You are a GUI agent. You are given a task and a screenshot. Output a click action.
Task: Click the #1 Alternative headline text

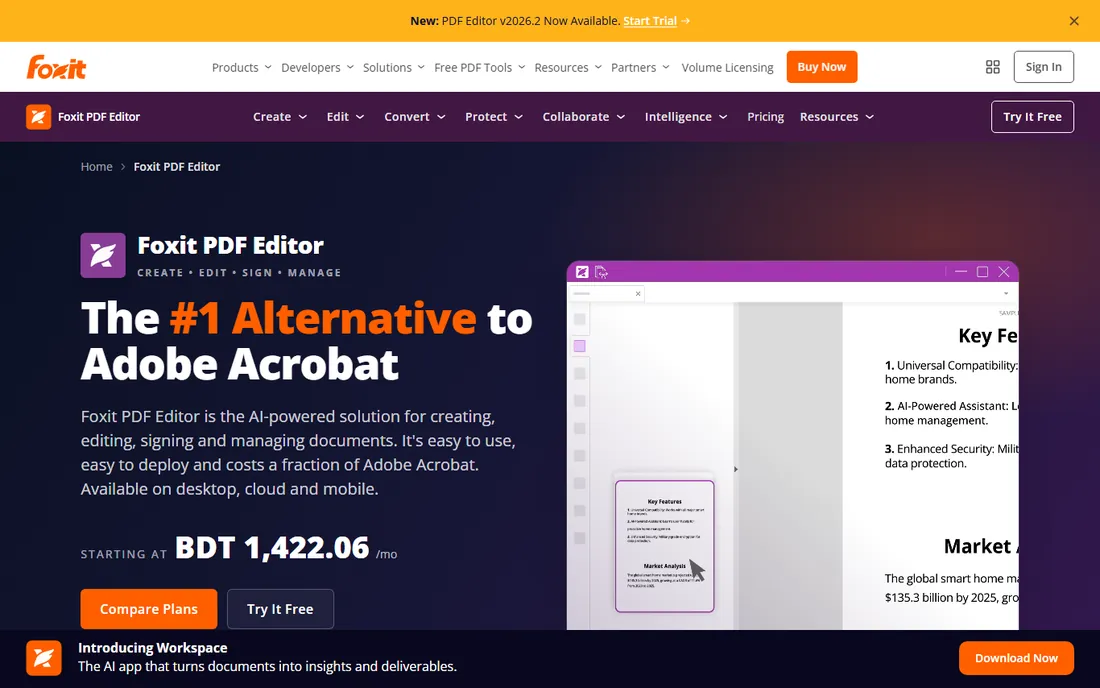(323, 318)
